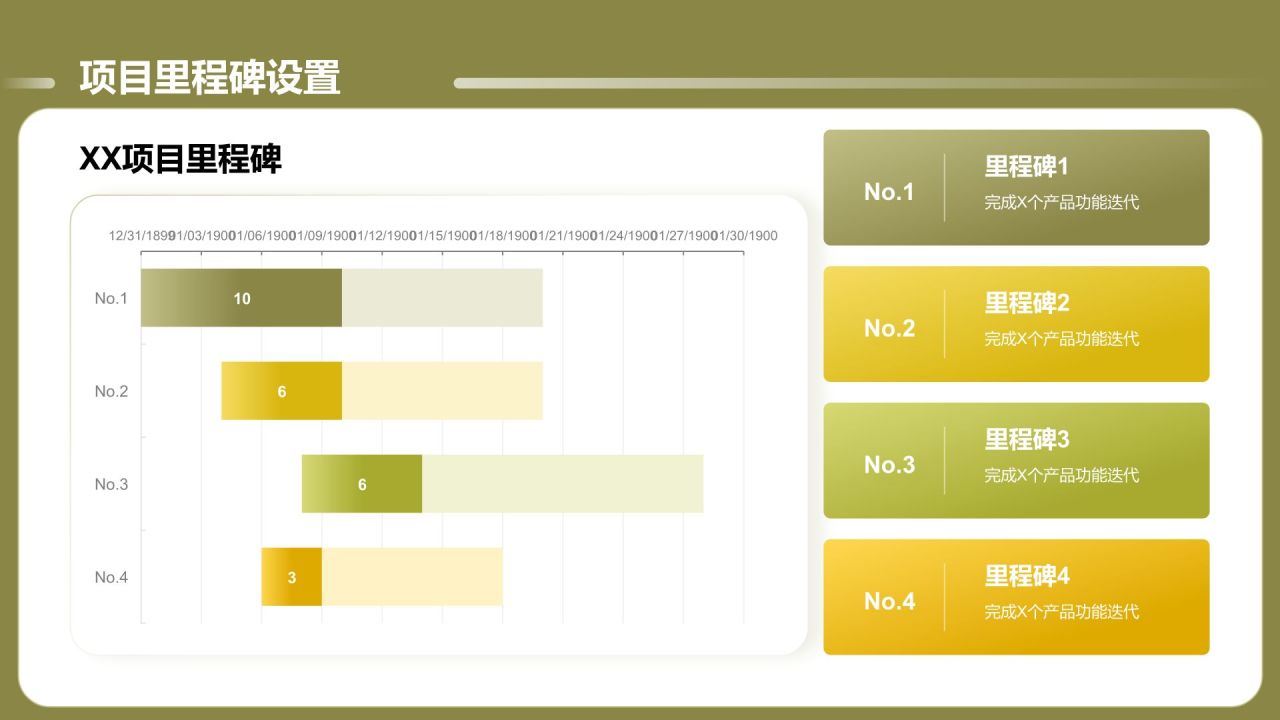Click the description under 里程碑3
1280x720 pixels.
1062,475
